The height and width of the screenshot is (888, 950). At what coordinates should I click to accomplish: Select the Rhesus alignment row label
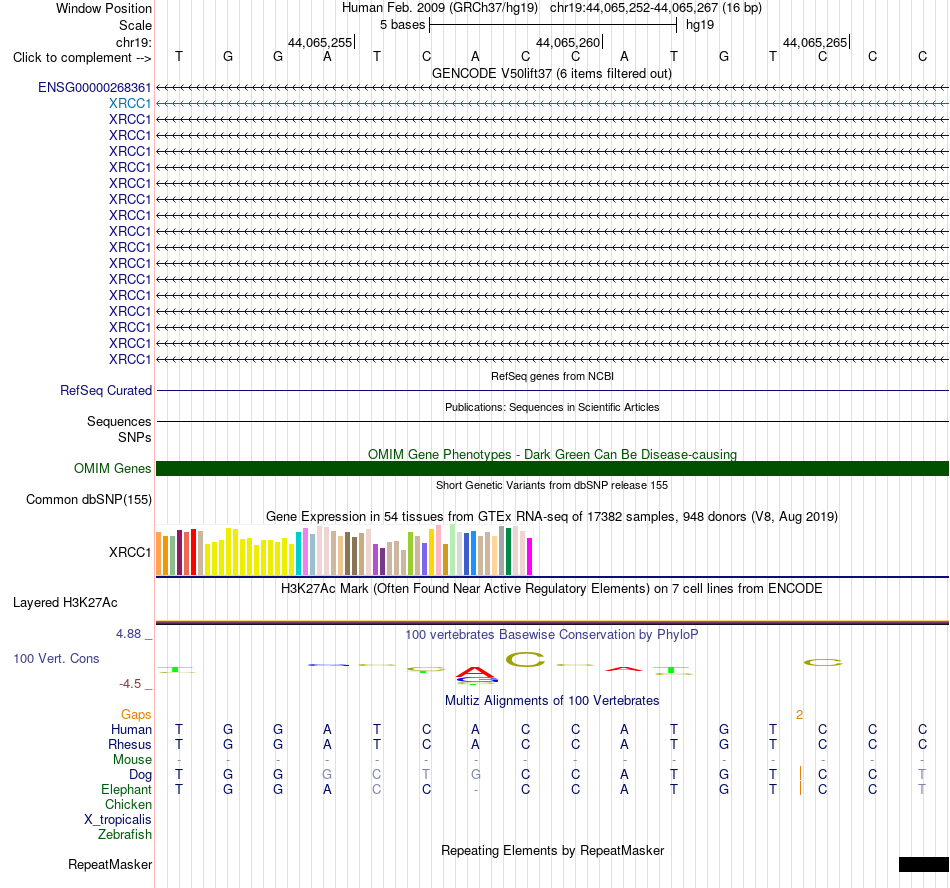tap(130, 744)
